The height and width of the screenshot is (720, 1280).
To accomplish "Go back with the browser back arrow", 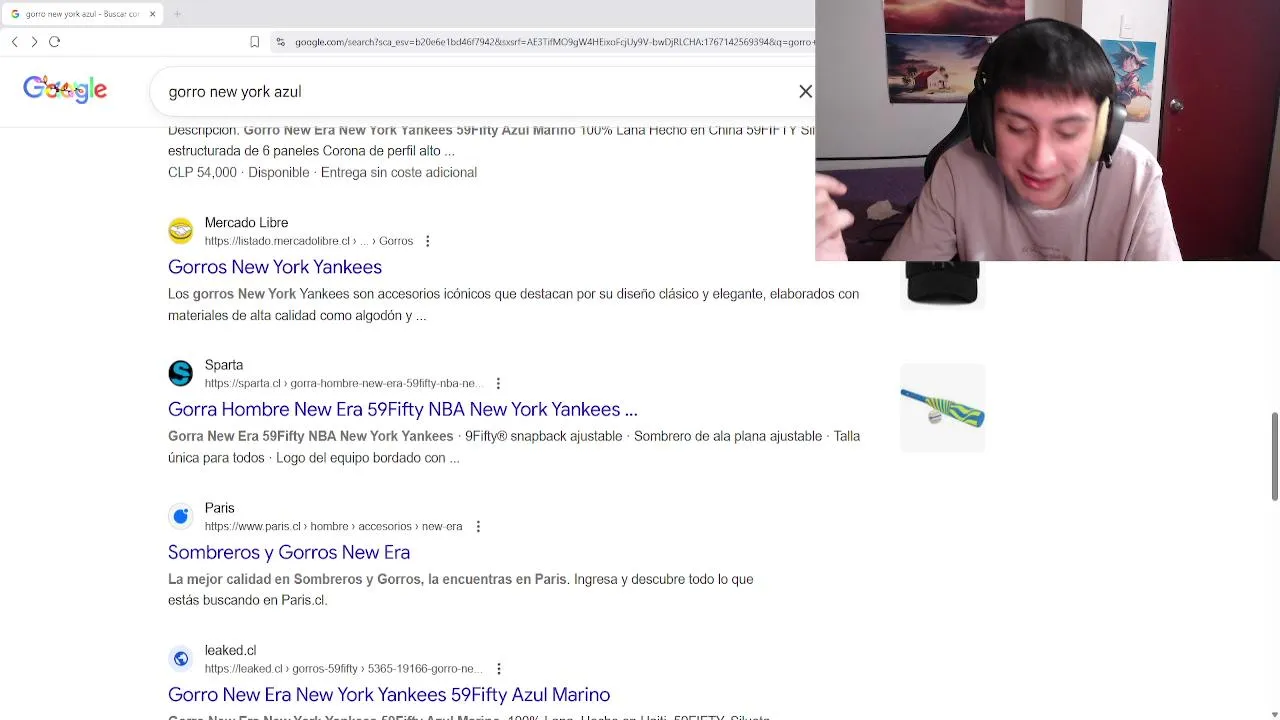I will [x=15, y=41].
